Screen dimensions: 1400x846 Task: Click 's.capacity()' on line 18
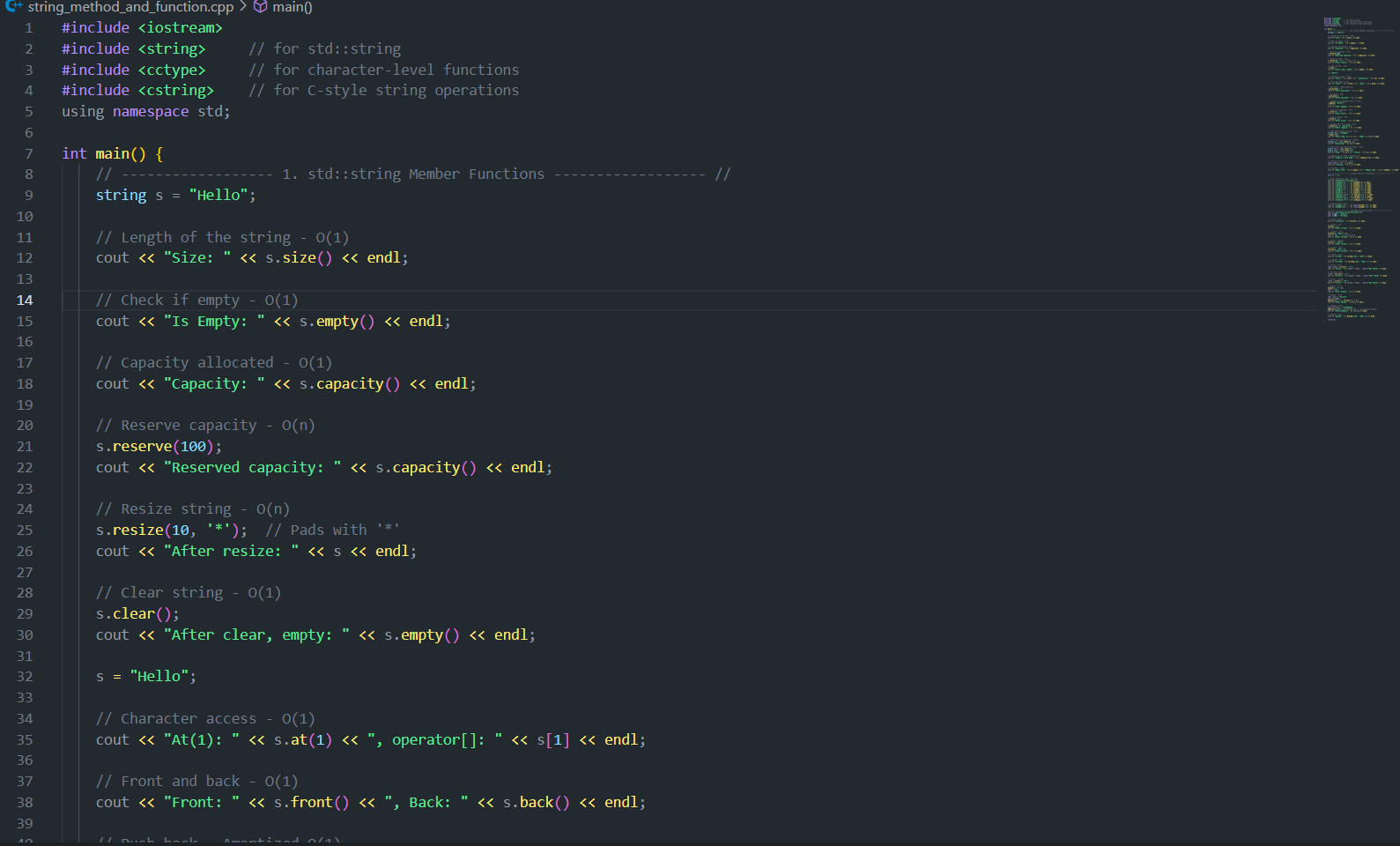350,384
